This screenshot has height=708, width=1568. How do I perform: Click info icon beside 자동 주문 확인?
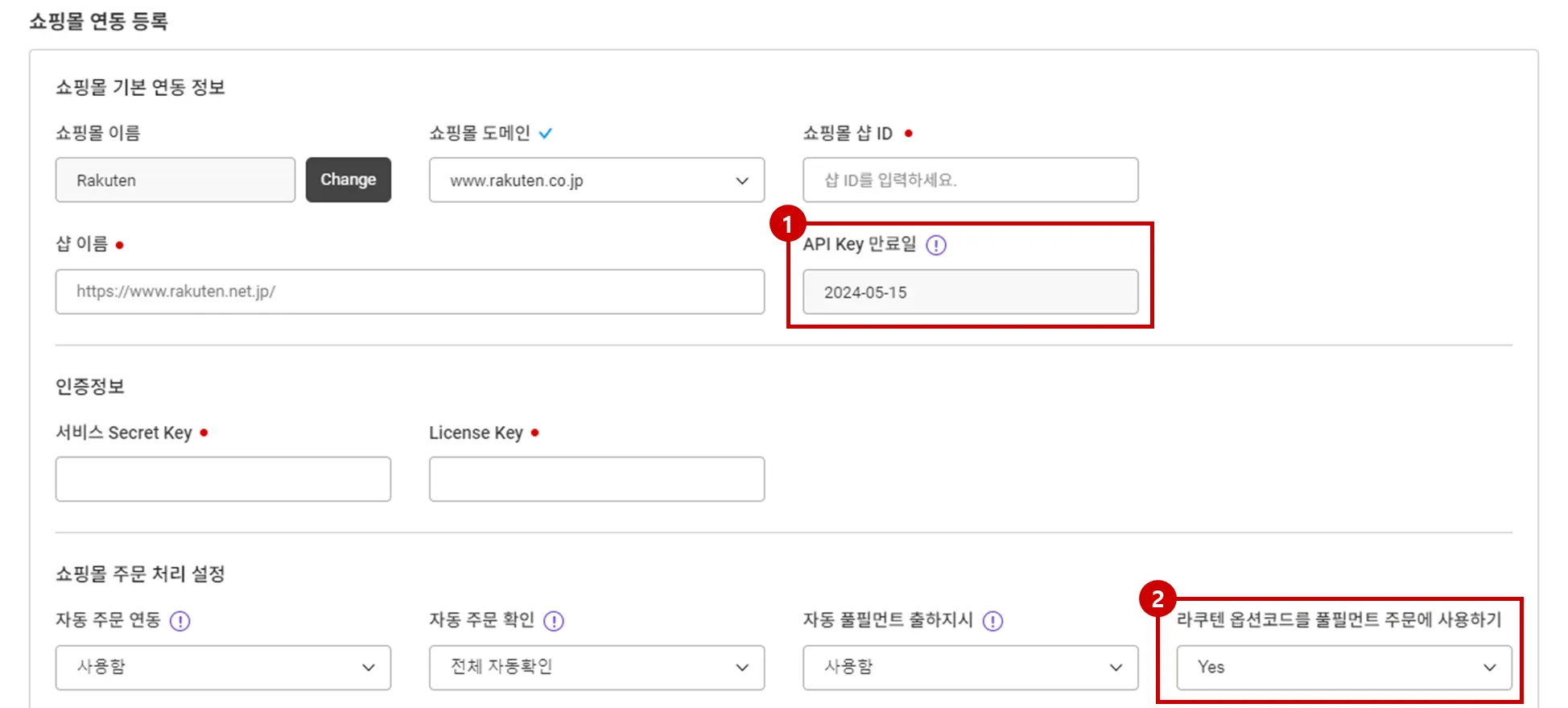click(554, 621)
